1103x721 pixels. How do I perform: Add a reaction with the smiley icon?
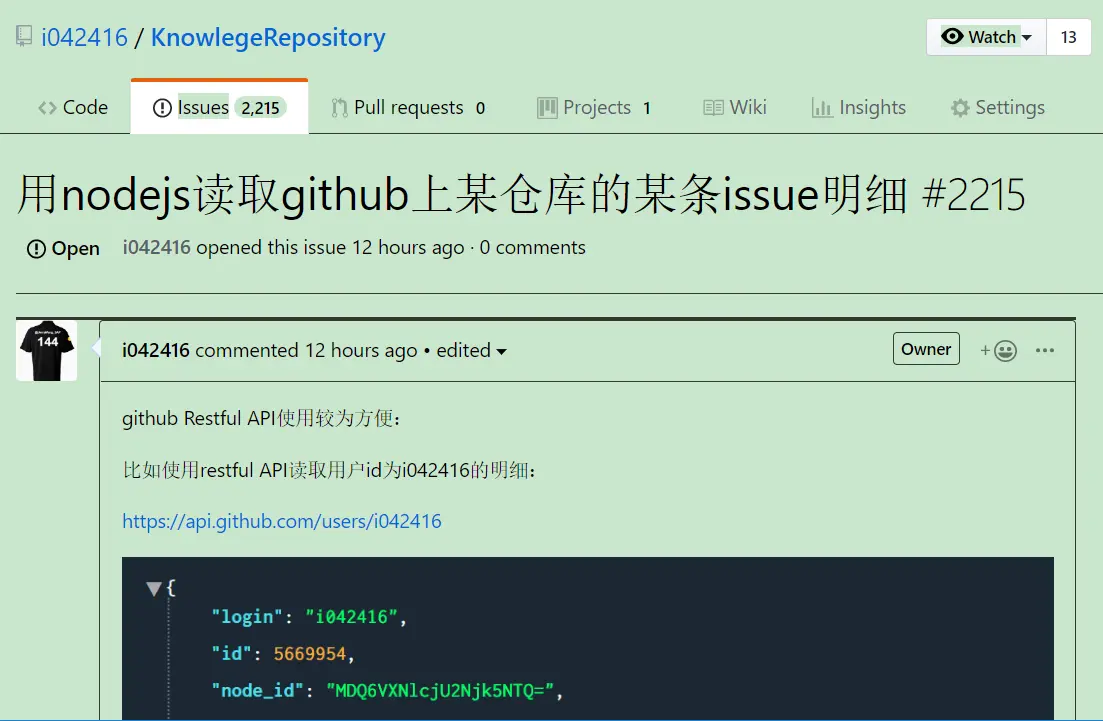click(x=999, y=350)
